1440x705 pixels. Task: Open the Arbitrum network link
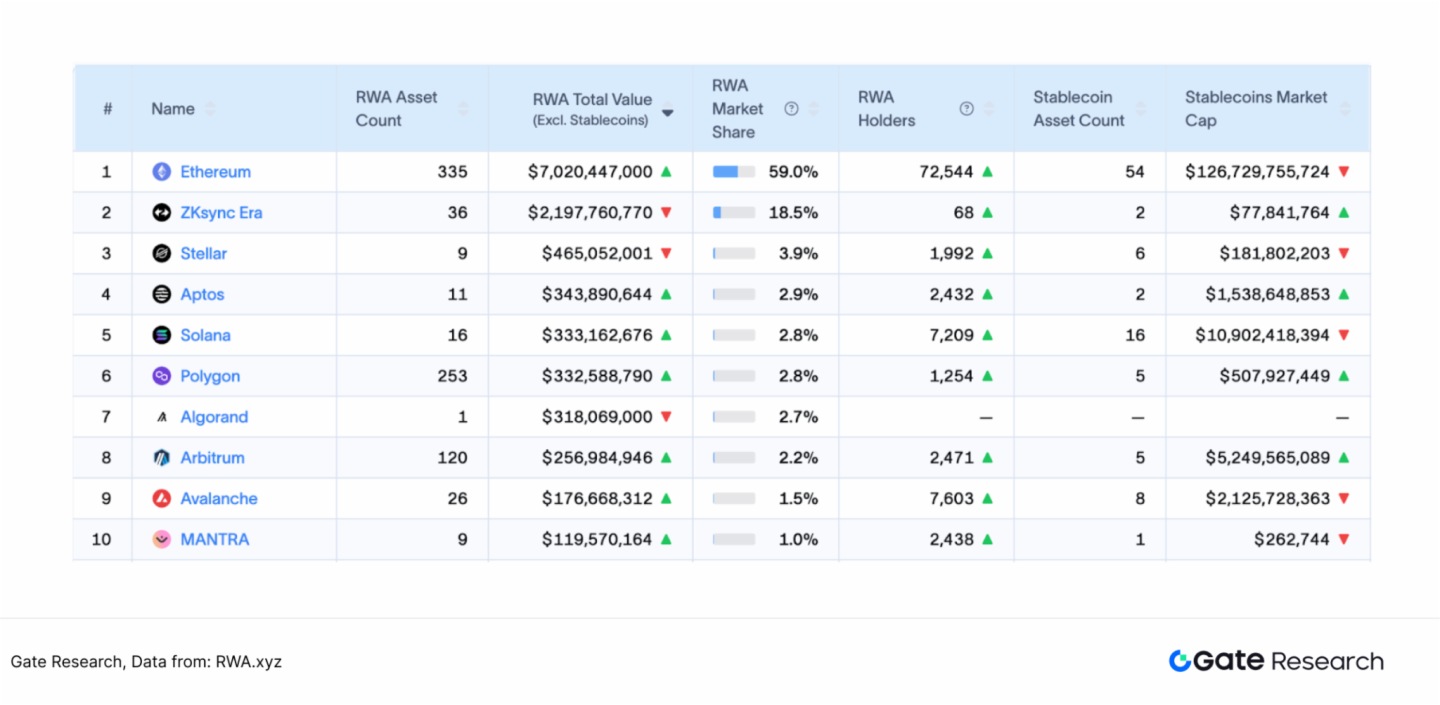(x=212, y=458)
